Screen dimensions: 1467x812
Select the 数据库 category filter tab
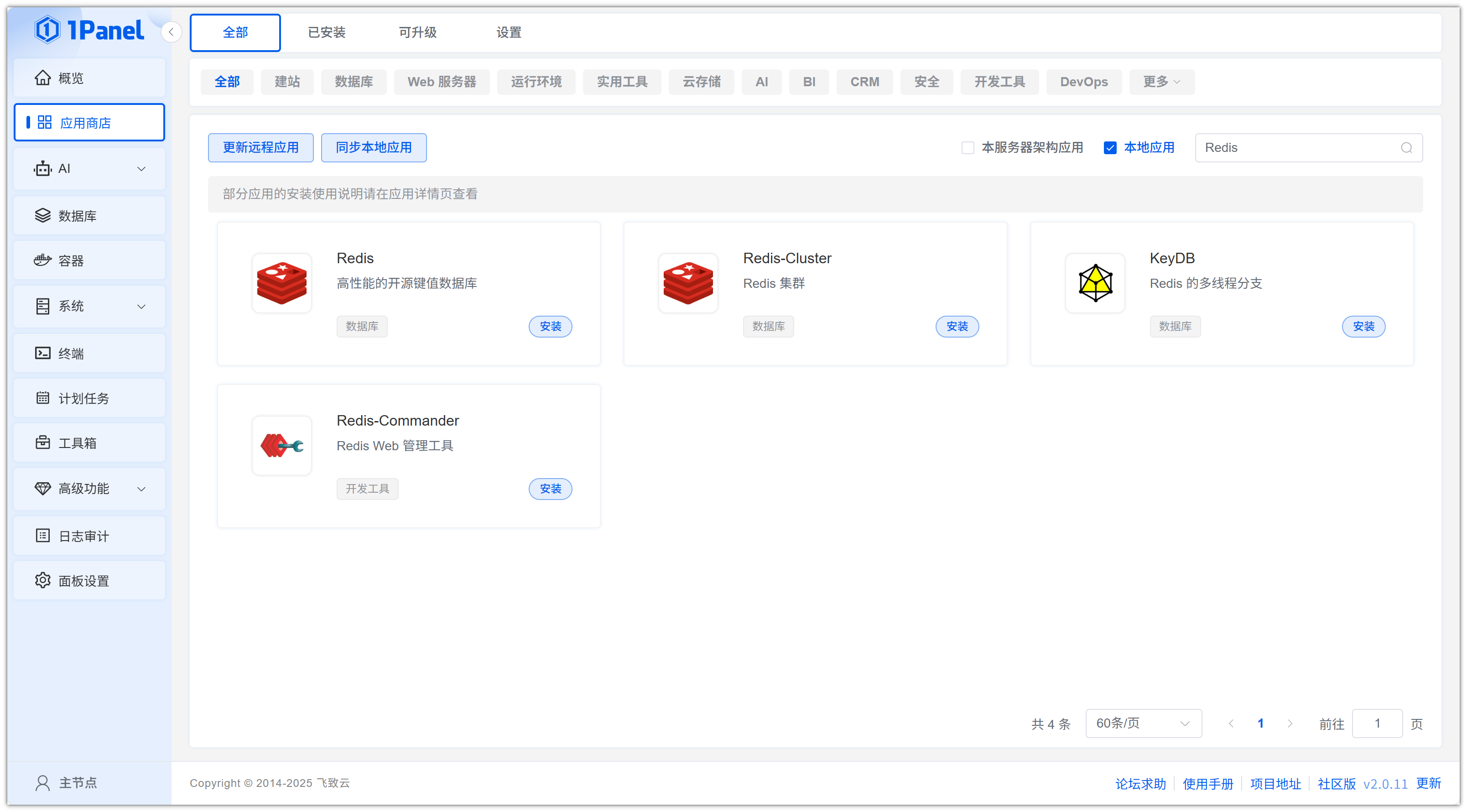pyautogui.click(x=353, y=81)
